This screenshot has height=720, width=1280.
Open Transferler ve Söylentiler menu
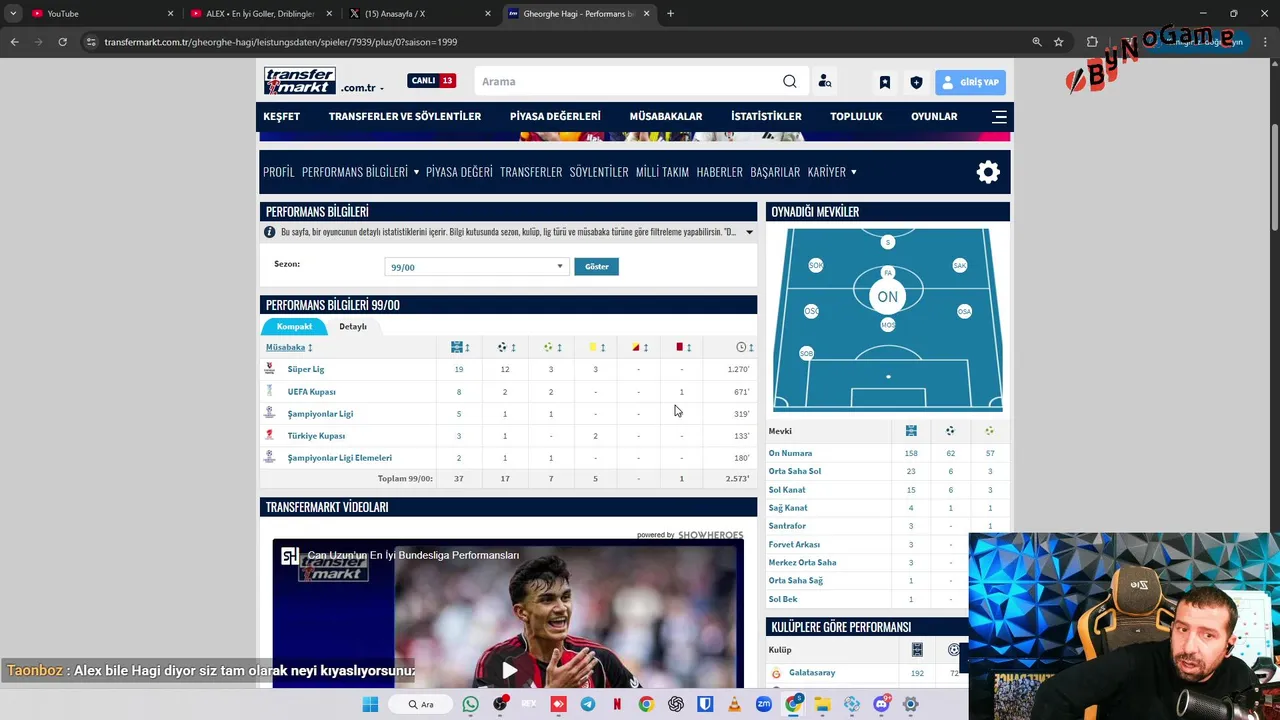coord(405,116)
